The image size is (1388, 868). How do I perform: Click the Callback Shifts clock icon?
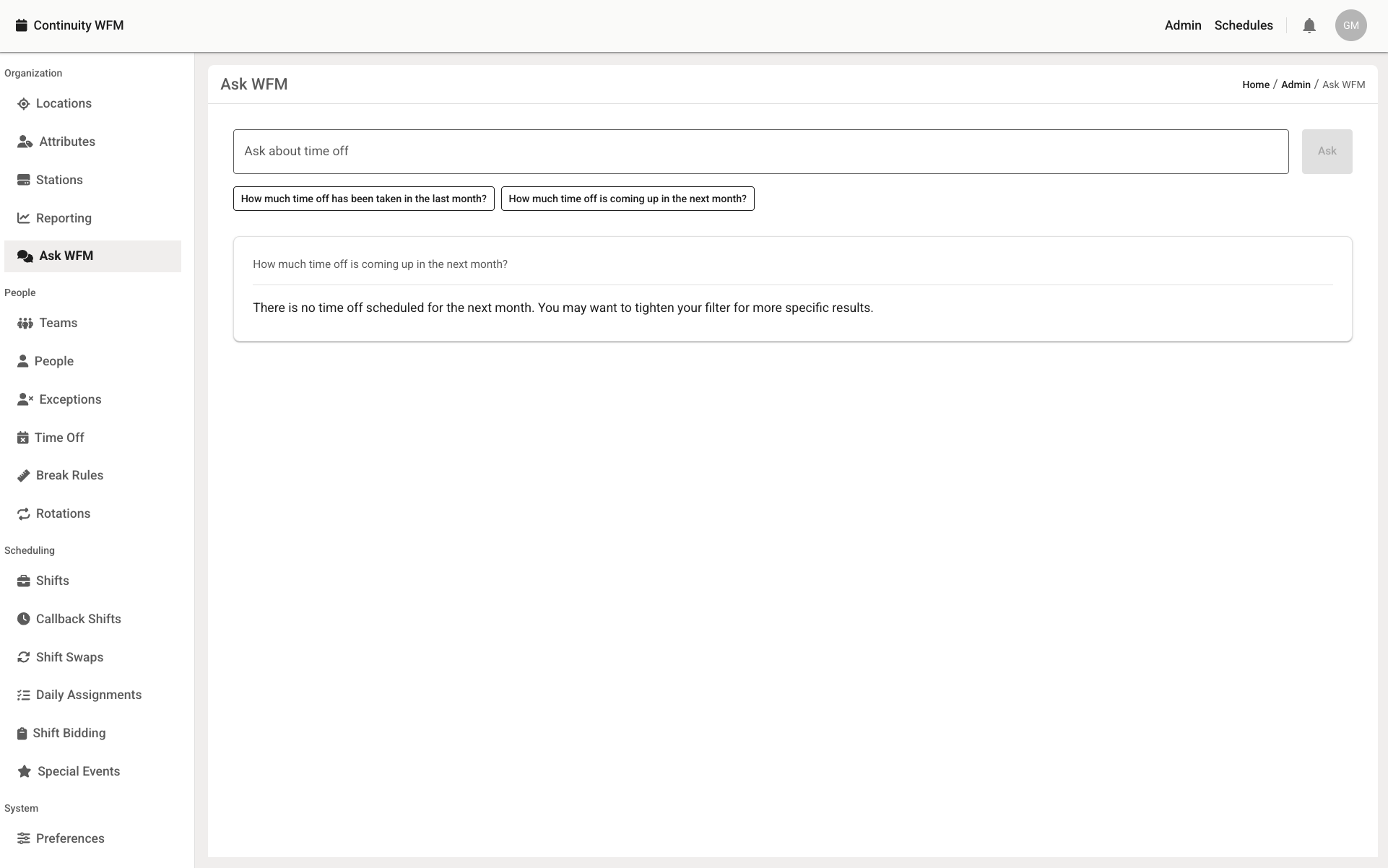point(24,620)
